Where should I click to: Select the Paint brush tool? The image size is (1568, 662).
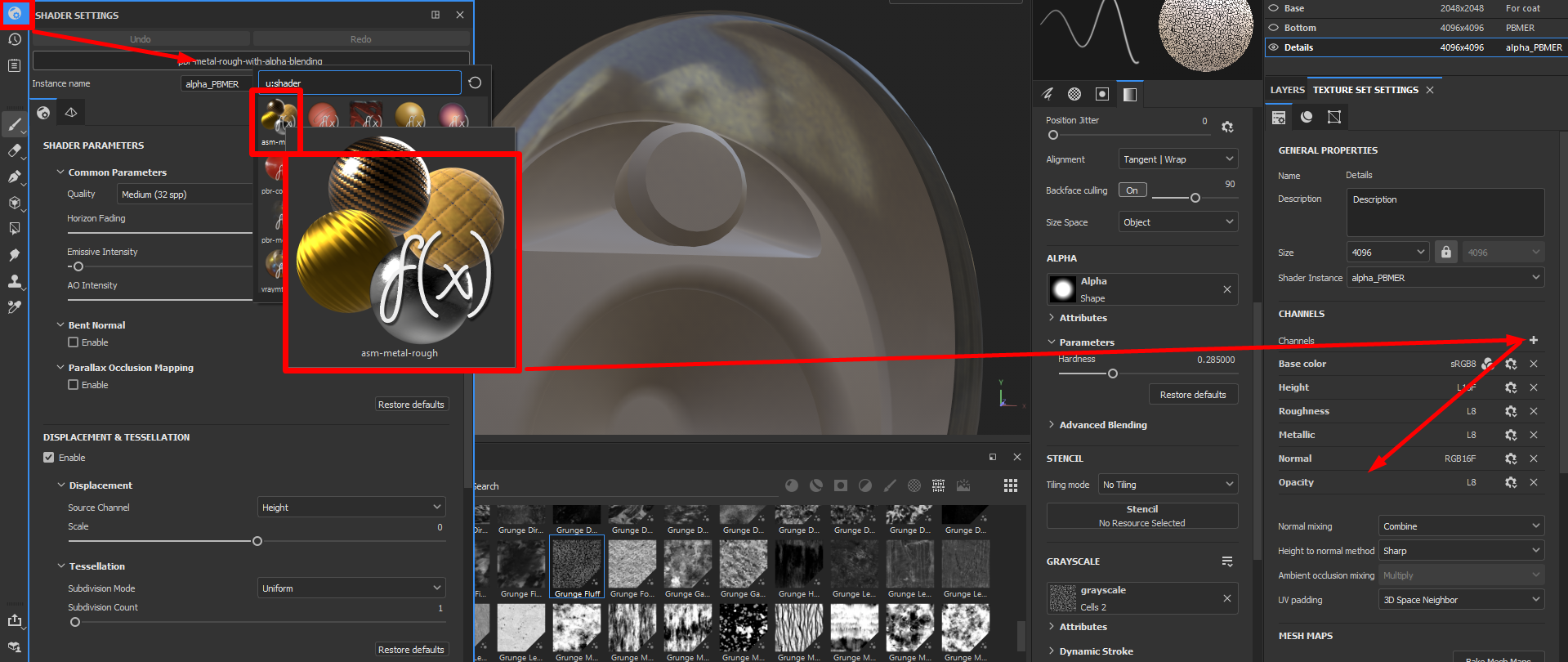point(15,125)
